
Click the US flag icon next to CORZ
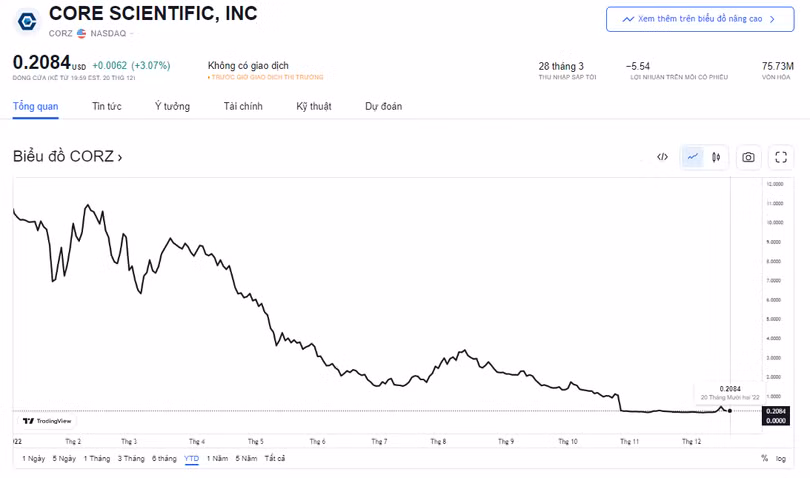point(81,34)
